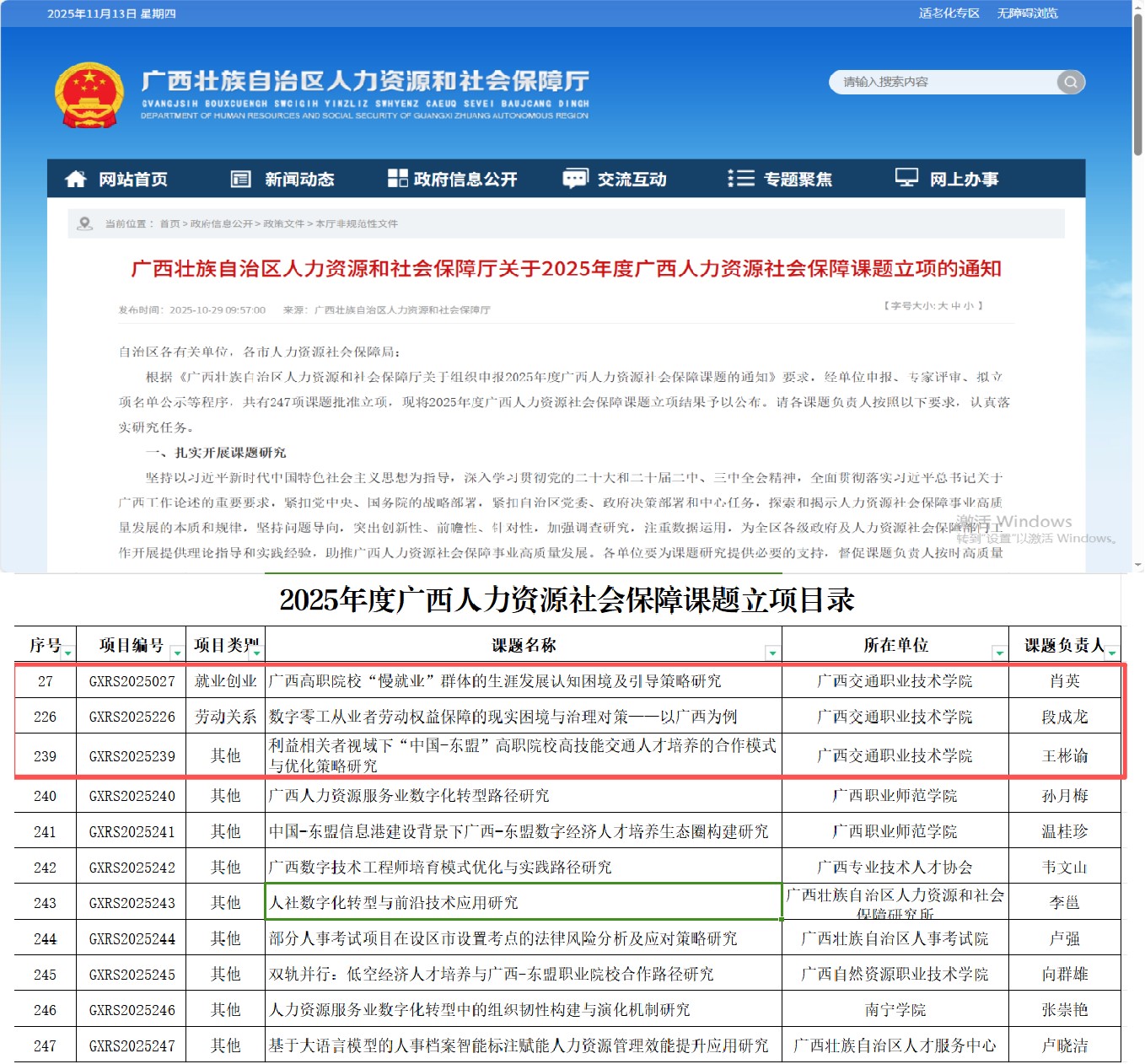
Task: Click the magnifier search icon button
Action: pos(1070,82)
